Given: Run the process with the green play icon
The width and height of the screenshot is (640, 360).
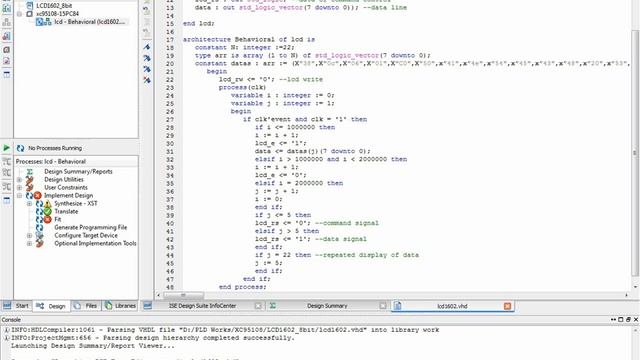Looking at the screenshot, I should tap(7, 148).
